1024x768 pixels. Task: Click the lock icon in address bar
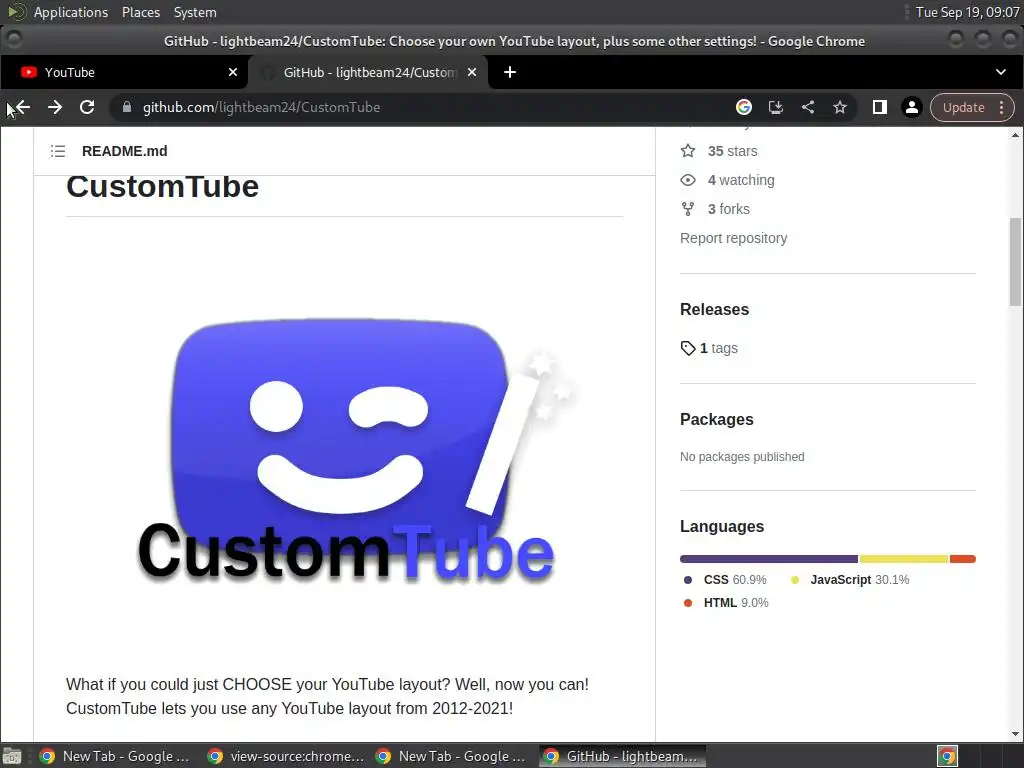click(127, 107)
